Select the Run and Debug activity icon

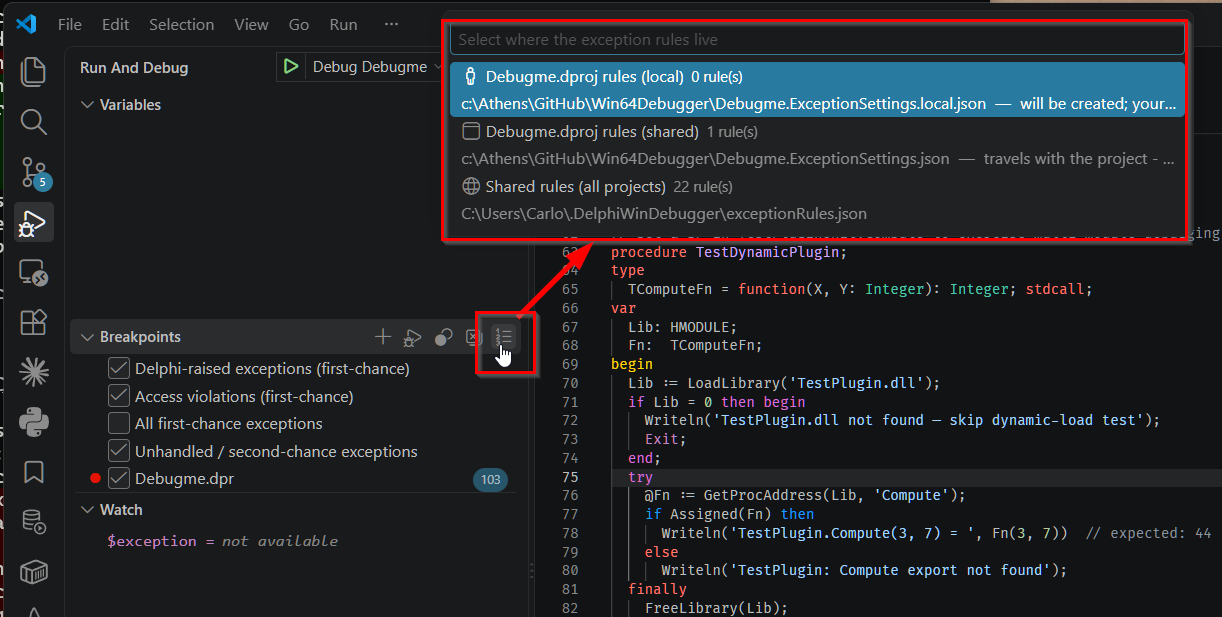(34, 222)
